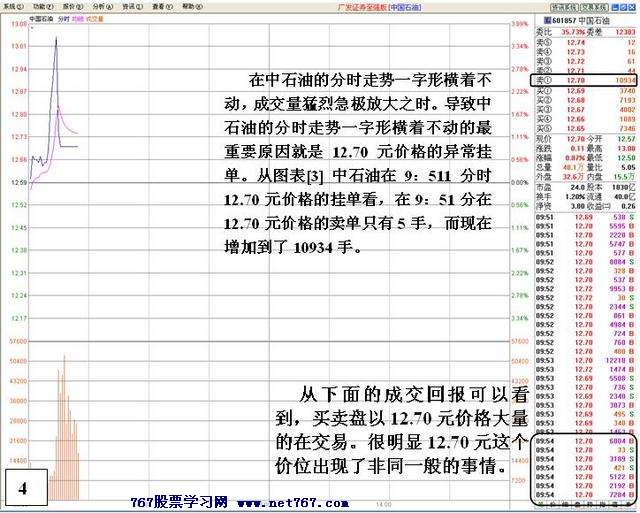Select the 09:52 trade of 4984 lots

[586, 325]
